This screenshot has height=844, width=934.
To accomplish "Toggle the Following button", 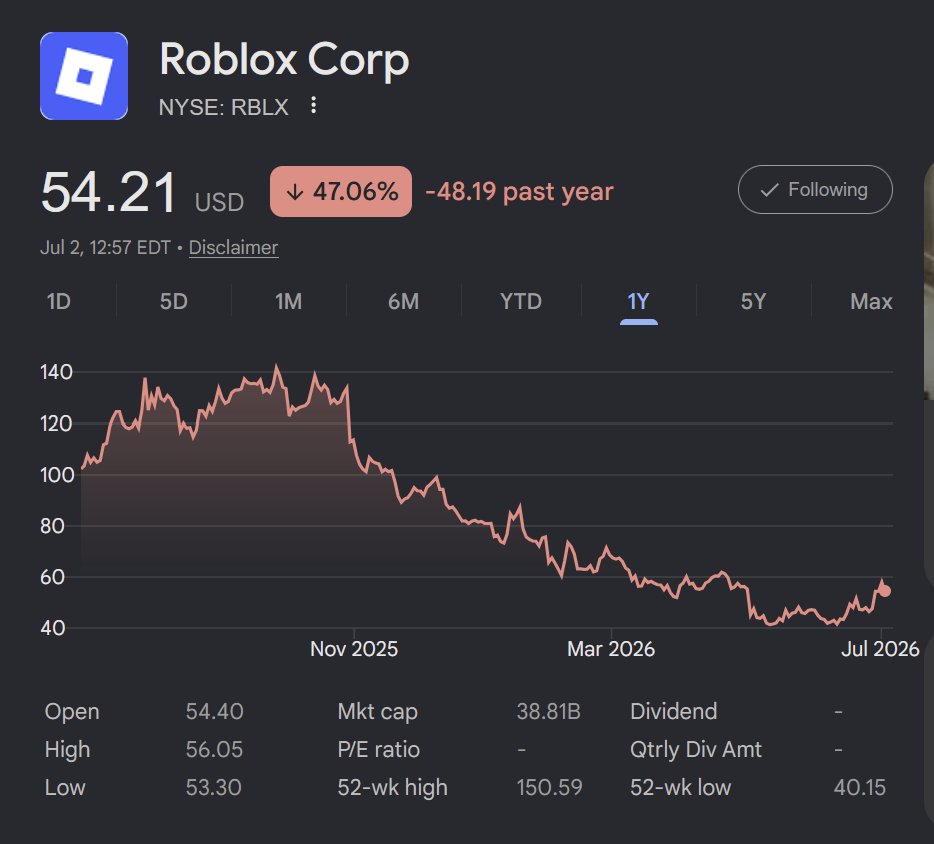I will (x=815, y=190).
